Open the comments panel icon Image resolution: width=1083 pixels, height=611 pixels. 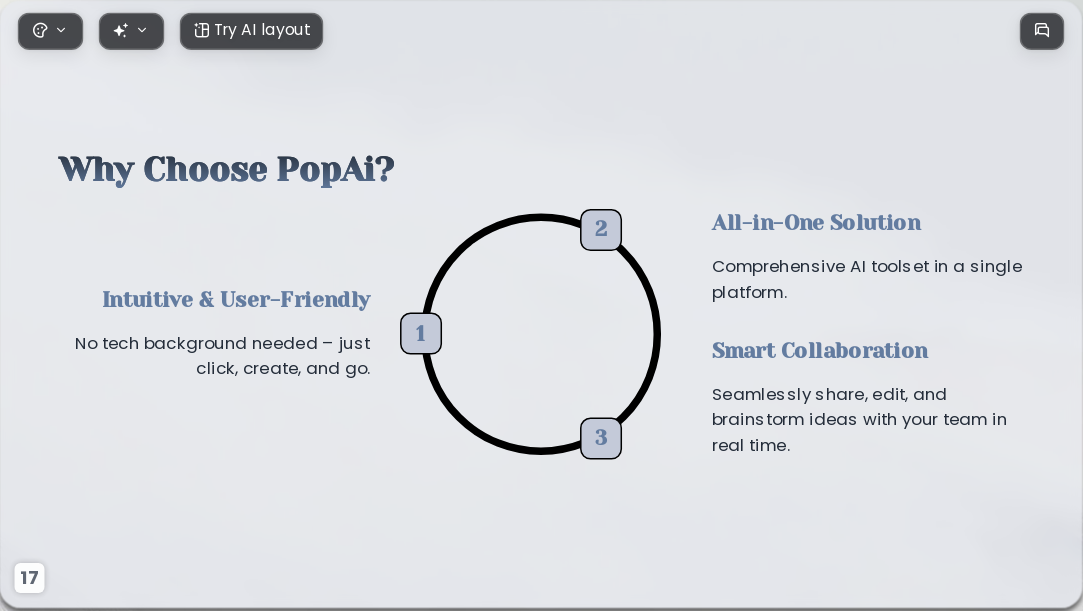pos(1042,31)
